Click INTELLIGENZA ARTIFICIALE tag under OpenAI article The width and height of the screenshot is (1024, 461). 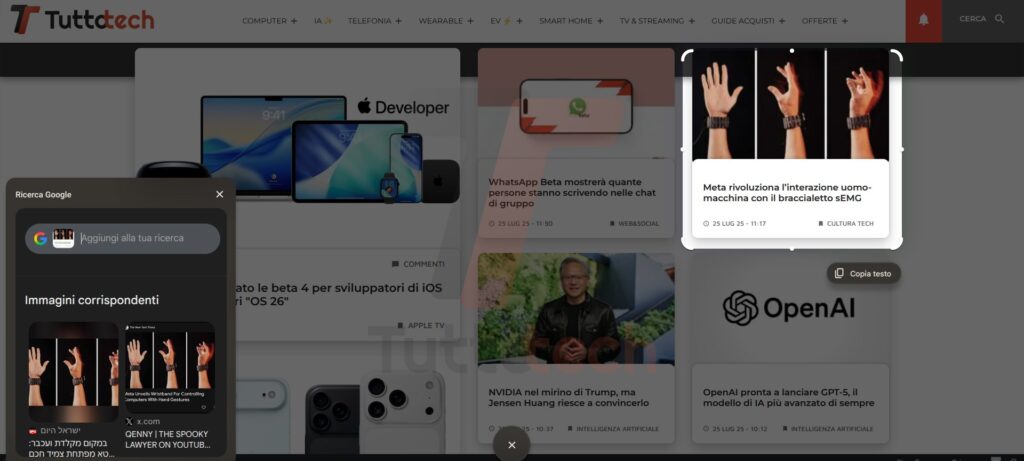point(827,429)
